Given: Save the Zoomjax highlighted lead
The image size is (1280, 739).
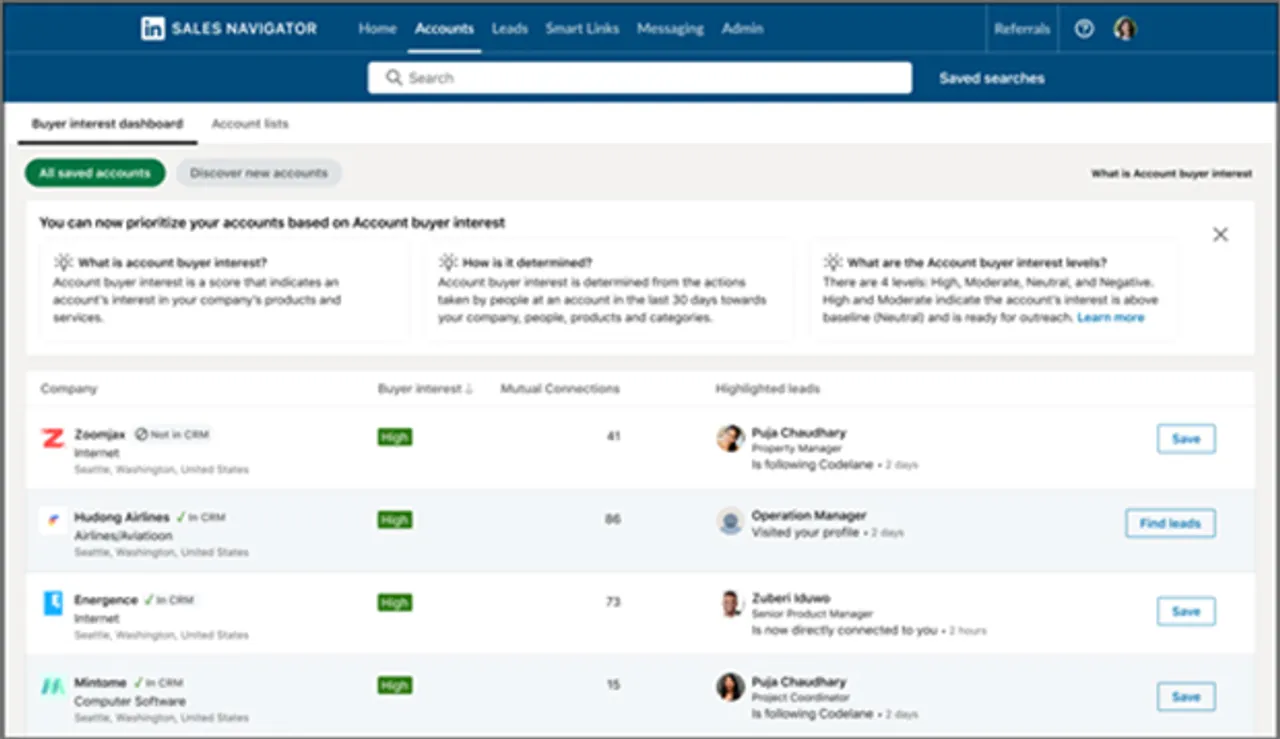Looking at the screenshot, I should (x=1185, y=439).
